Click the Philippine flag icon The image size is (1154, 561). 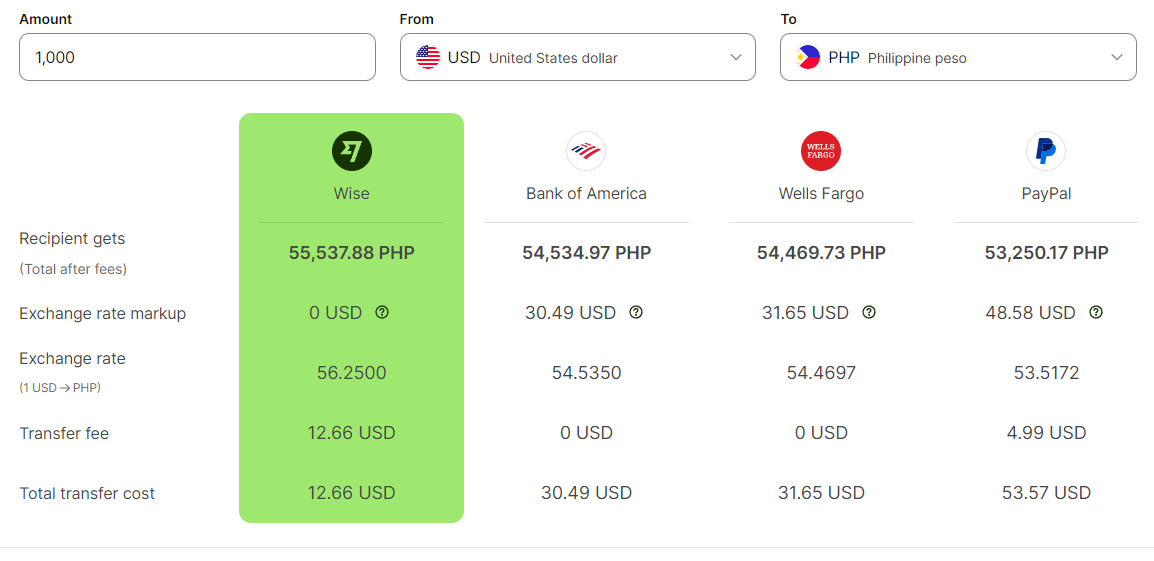[x=808, y=57]
